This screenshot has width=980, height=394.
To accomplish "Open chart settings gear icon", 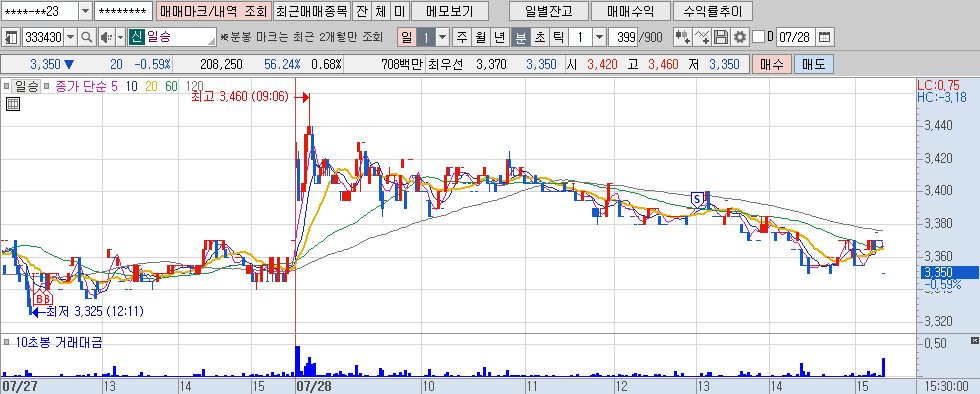I will (x=740, y=38).
